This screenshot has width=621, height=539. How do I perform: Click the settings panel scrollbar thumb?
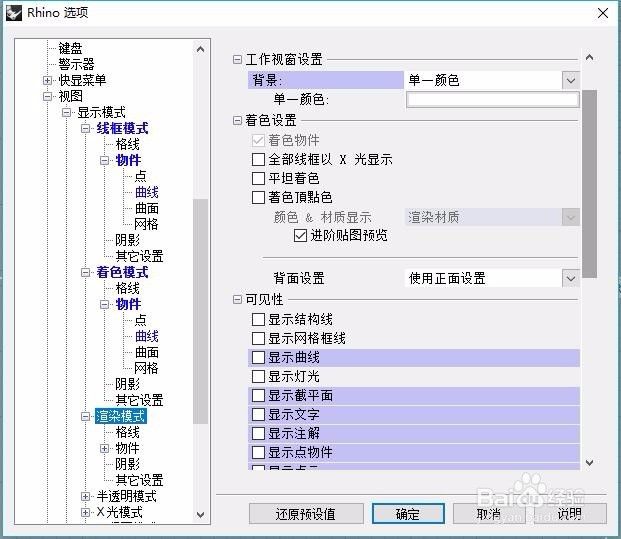click(589, 184)
